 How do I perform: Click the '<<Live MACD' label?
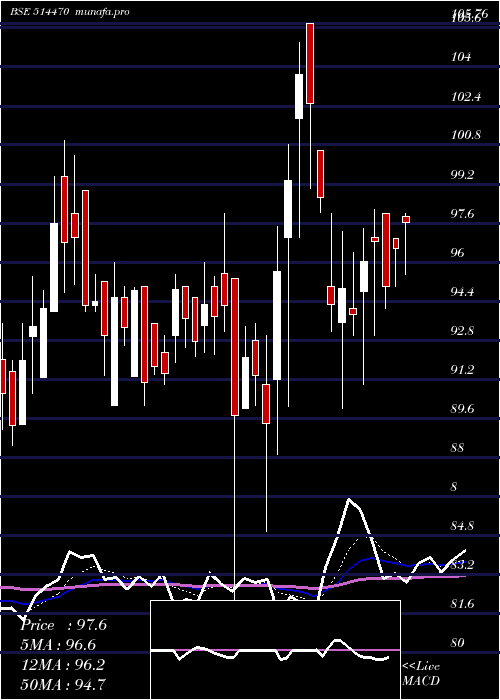421,673
